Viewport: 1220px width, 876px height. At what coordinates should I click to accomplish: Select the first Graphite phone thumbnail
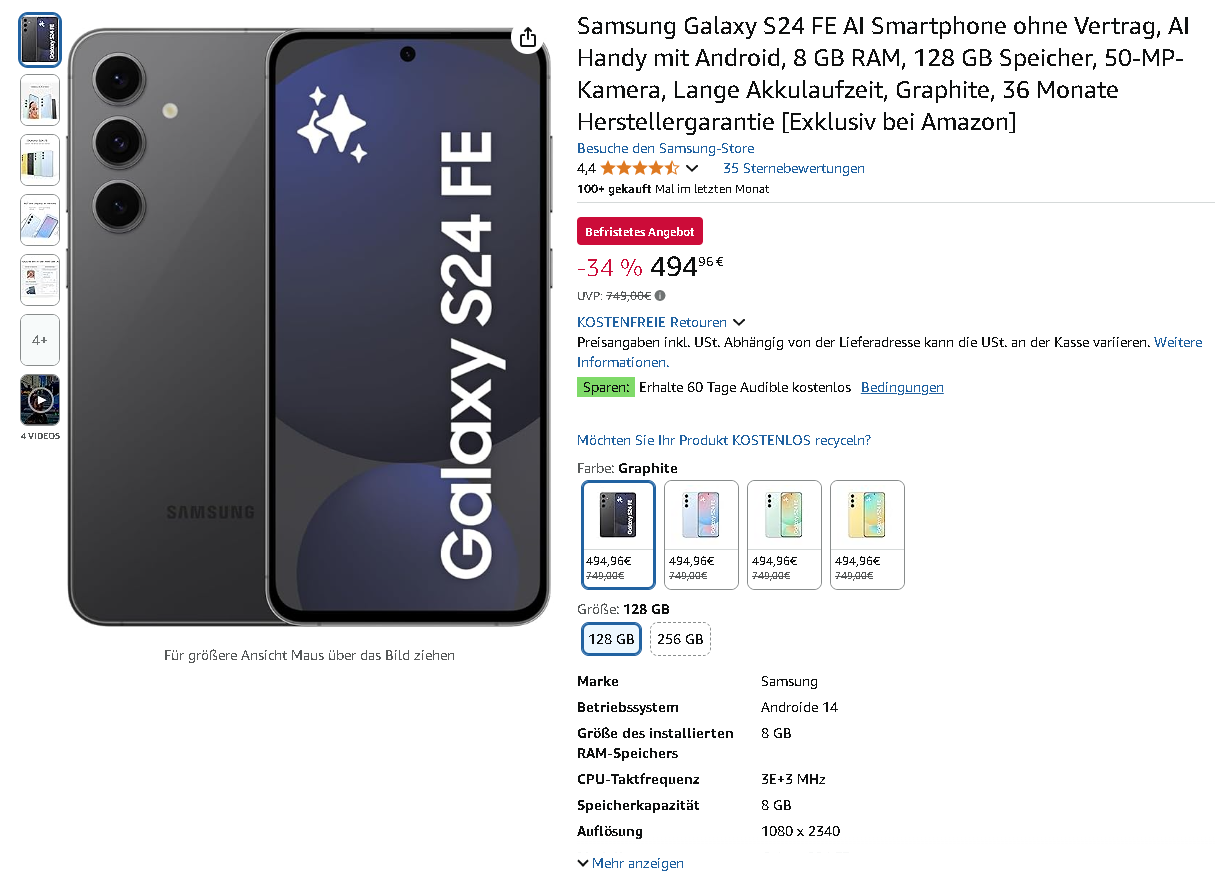tap(40, 40)
